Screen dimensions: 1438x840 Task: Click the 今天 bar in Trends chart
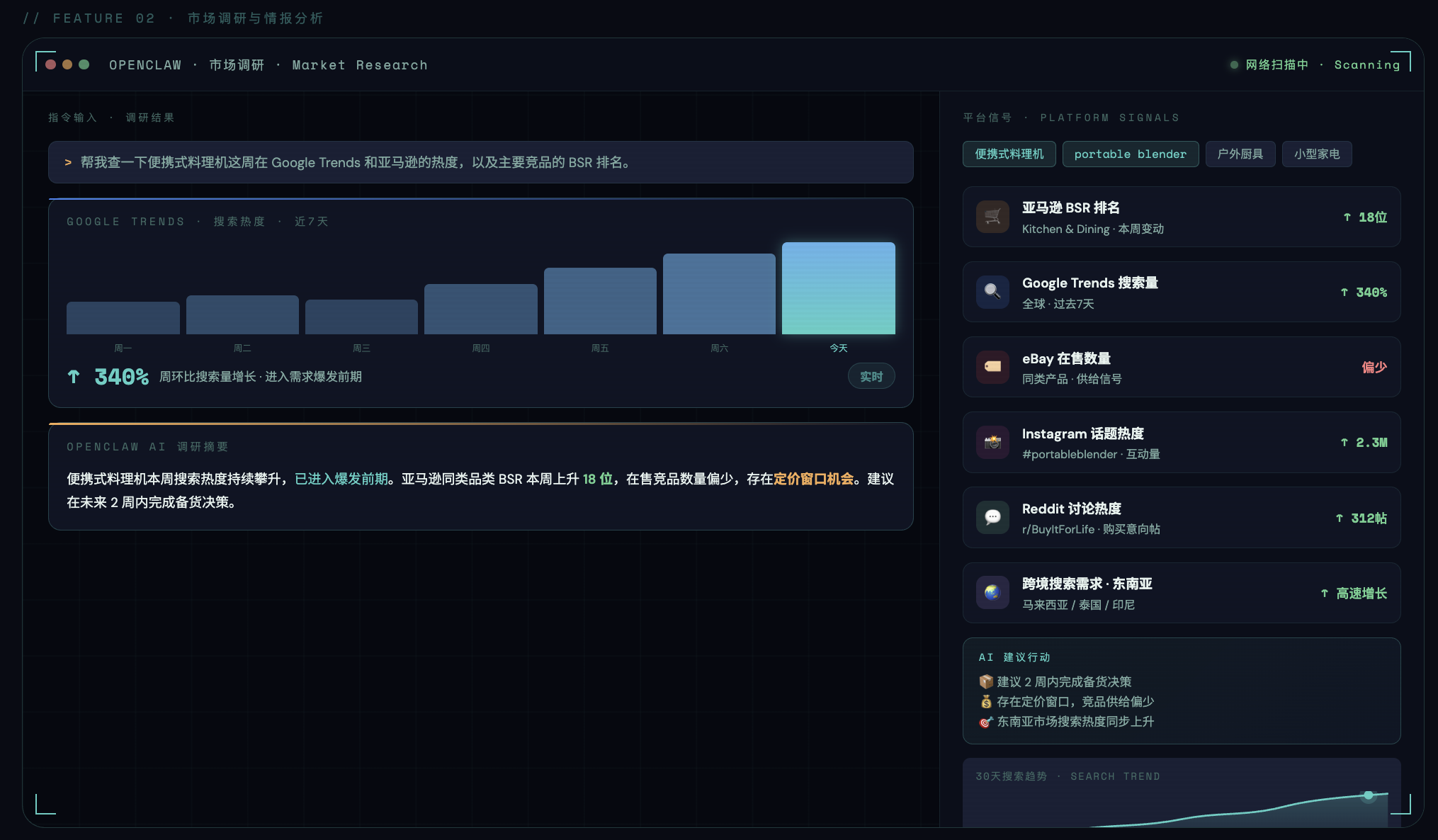click(838, 288)
